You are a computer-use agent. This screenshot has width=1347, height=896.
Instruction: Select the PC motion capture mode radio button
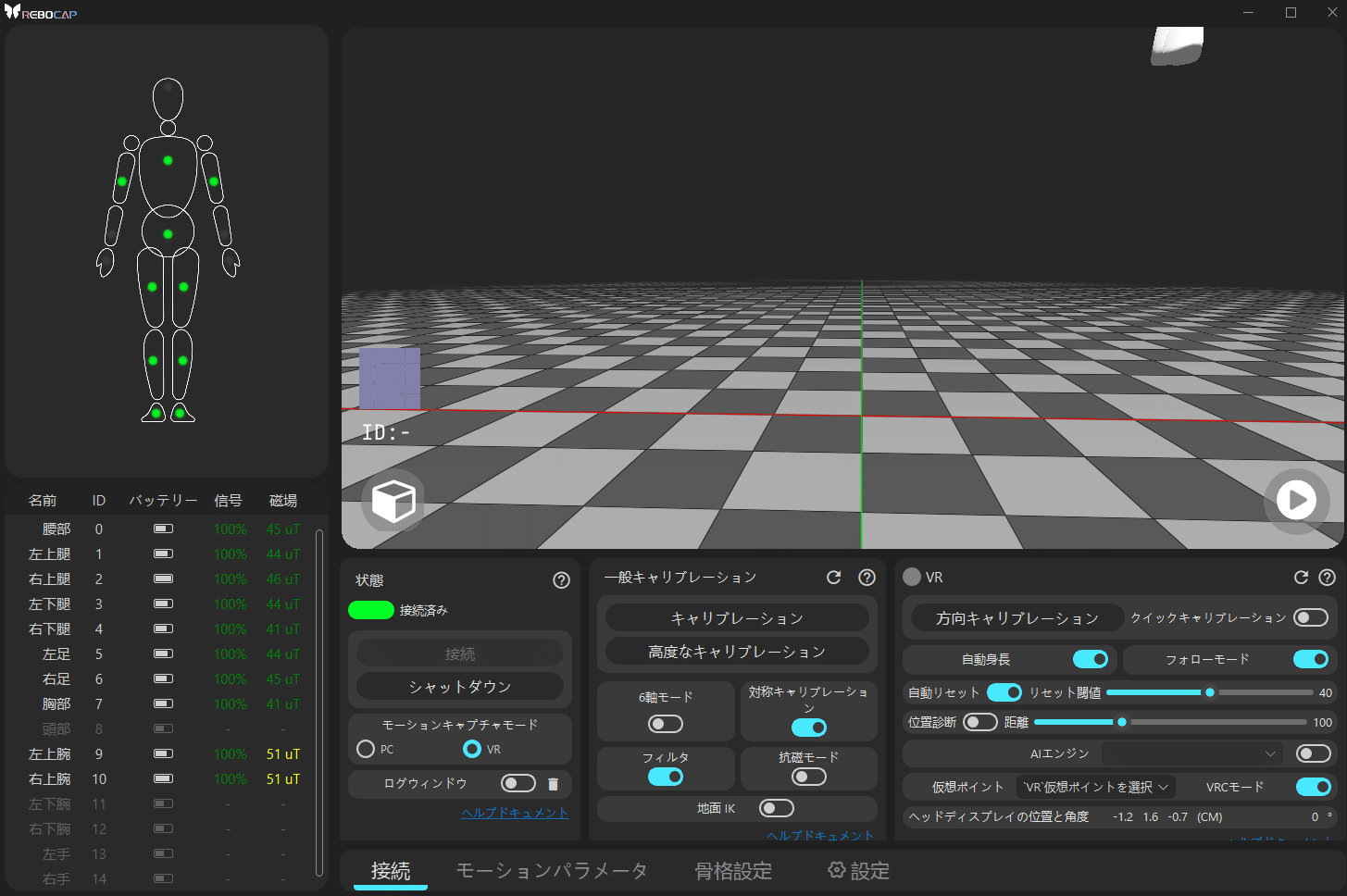click(x=365, y=749)
